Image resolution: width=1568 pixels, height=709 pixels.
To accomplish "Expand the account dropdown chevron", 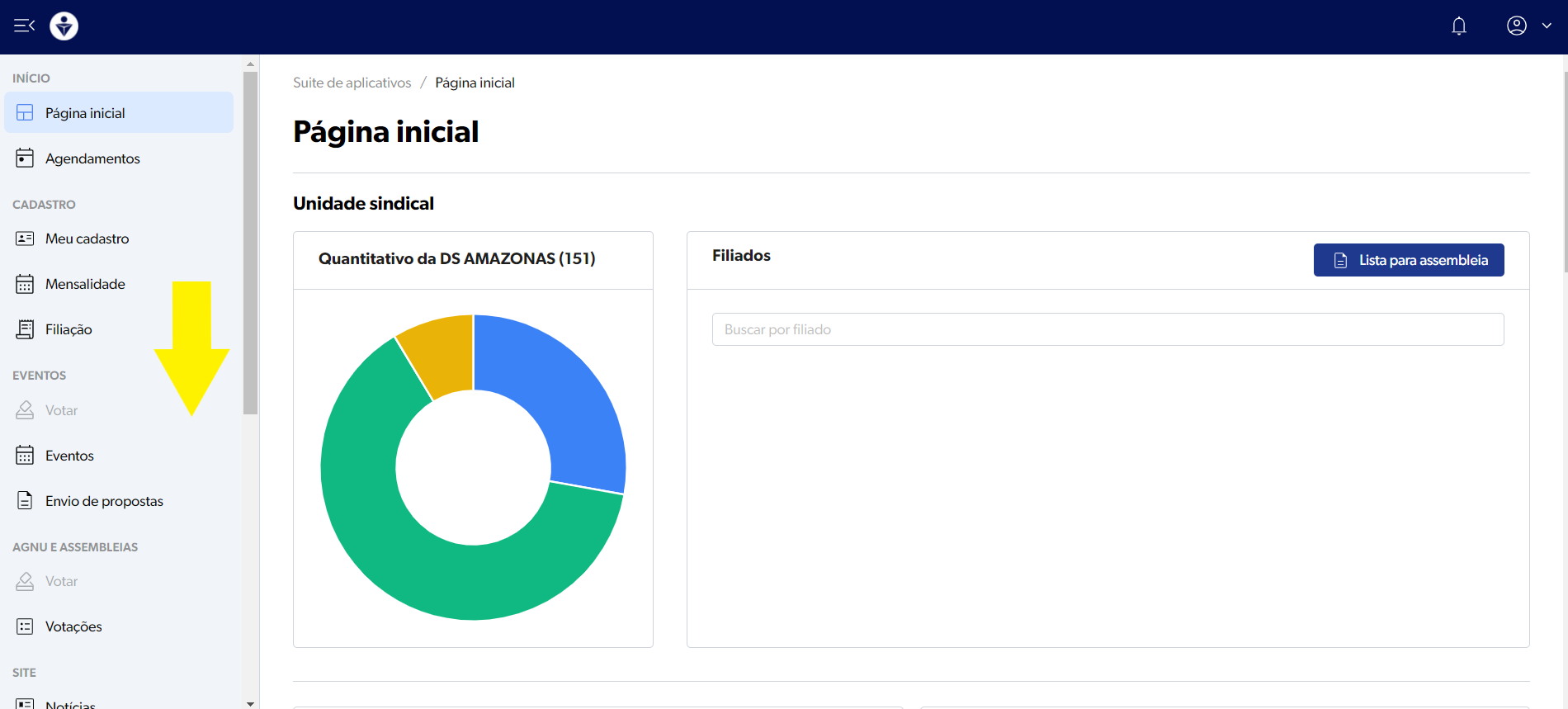I will pyautogui.click(x=1547, y=26).
